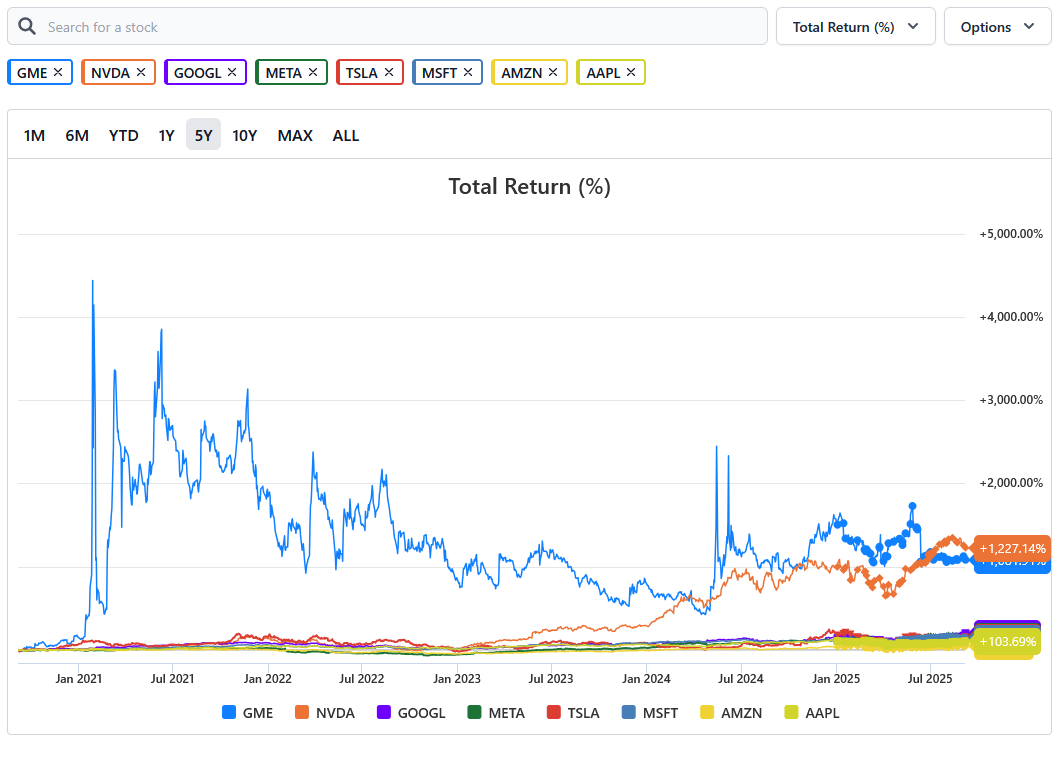Click the Jul 2024 x-axis label

pos(740,679)
